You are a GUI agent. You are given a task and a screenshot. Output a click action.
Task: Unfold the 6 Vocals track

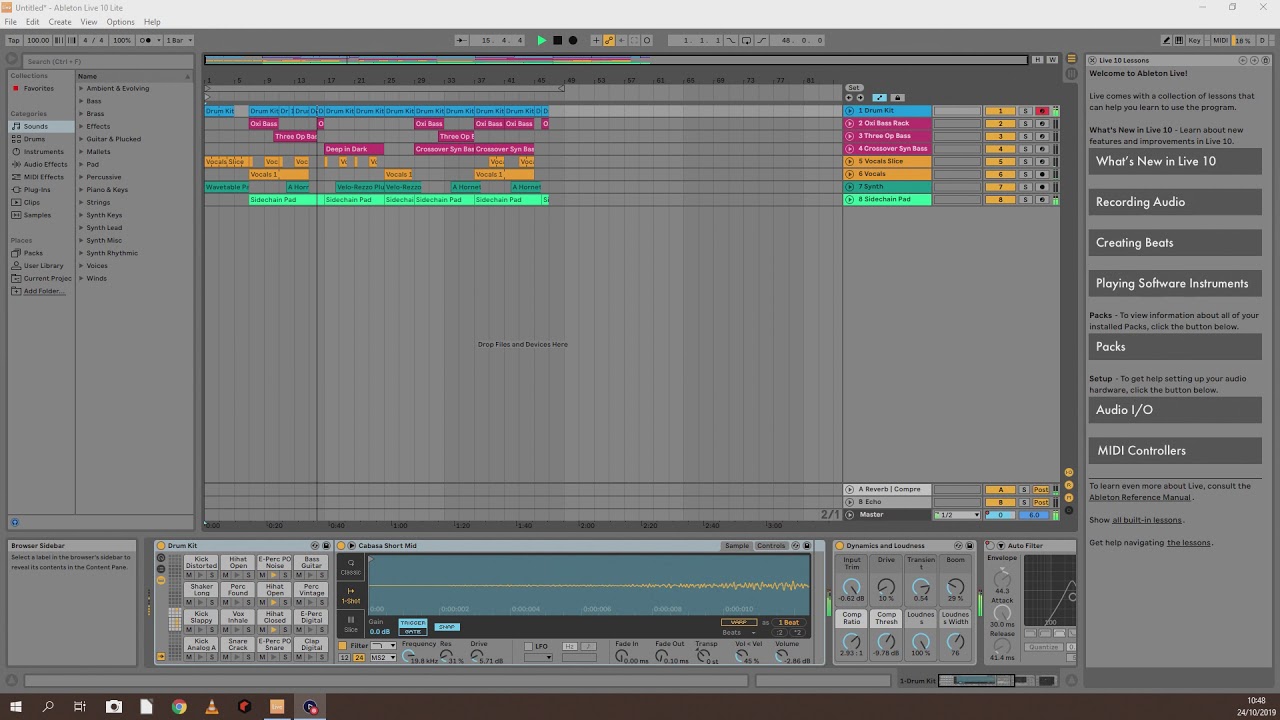[x=850, y=174]
